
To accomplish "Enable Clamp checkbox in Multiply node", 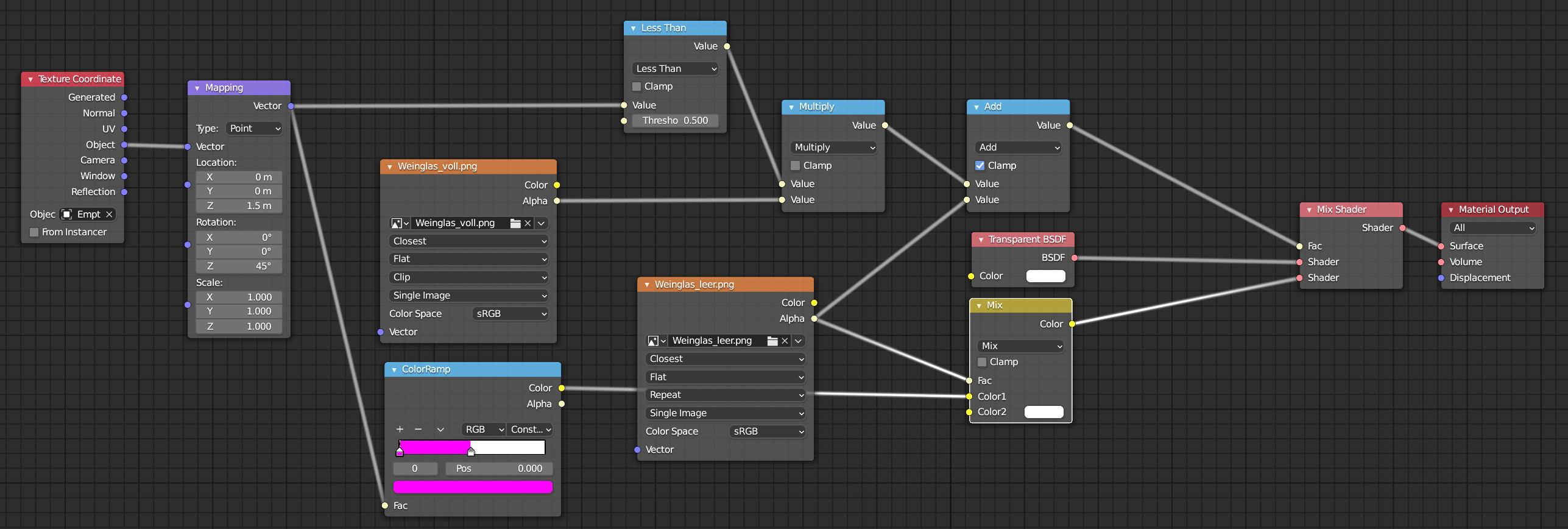I will tap(795, 166).
